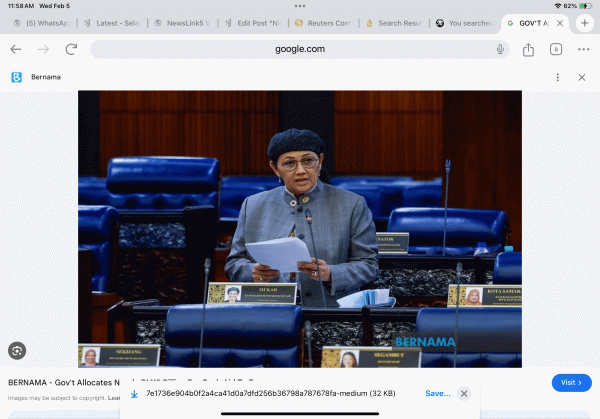Switch to the WhatsApp tab
Image resolution: width=600 pixels, height=419 pixels.
click(x=40, y=22)
